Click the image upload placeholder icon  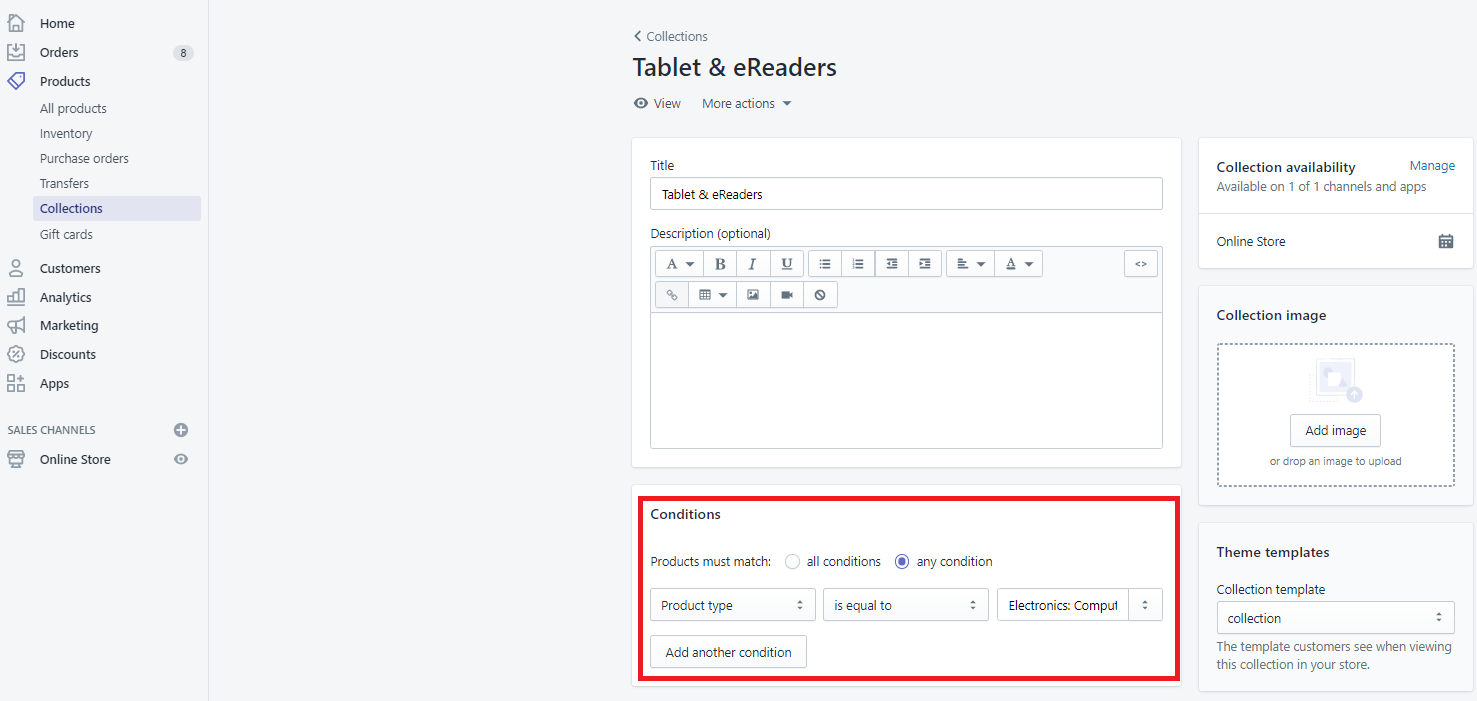click(1336, 381)
